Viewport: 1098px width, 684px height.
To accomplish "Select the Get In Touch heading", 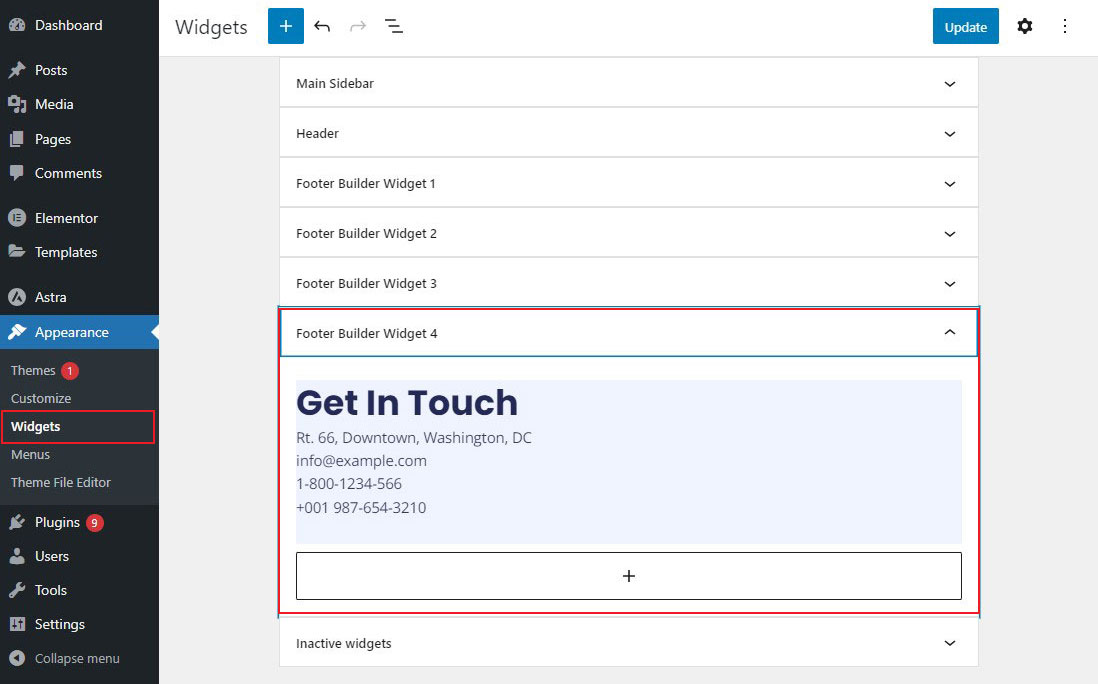I will 407,403.
